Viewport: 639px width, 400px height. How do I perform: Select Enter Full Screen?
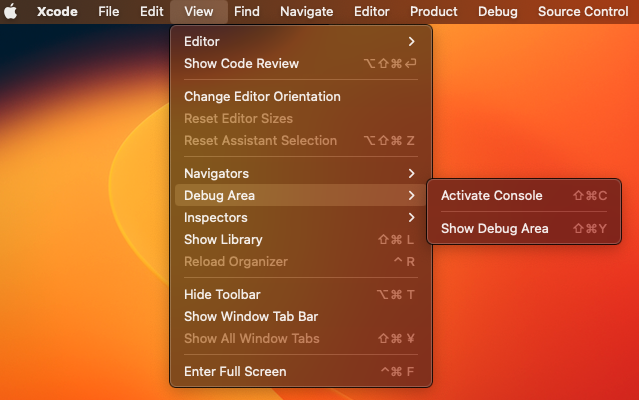[x=301, y=371]
